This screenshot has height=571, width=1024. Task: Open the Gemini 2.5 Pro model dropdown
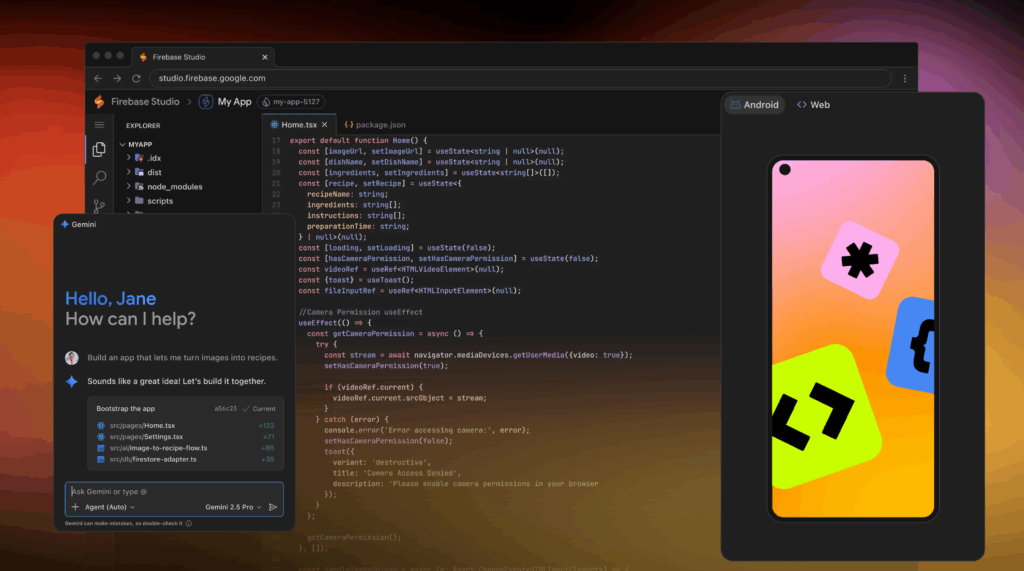(x=233, y=507)
